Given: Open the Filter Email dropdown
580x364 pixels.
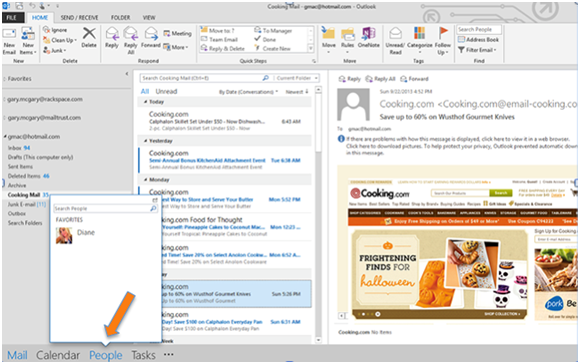Looking at the screenshot, I should click(x=477, y=50).
